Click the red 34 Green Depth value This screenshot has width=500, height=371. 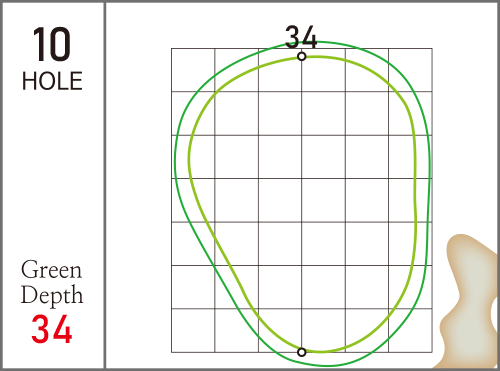click(52, 329)
